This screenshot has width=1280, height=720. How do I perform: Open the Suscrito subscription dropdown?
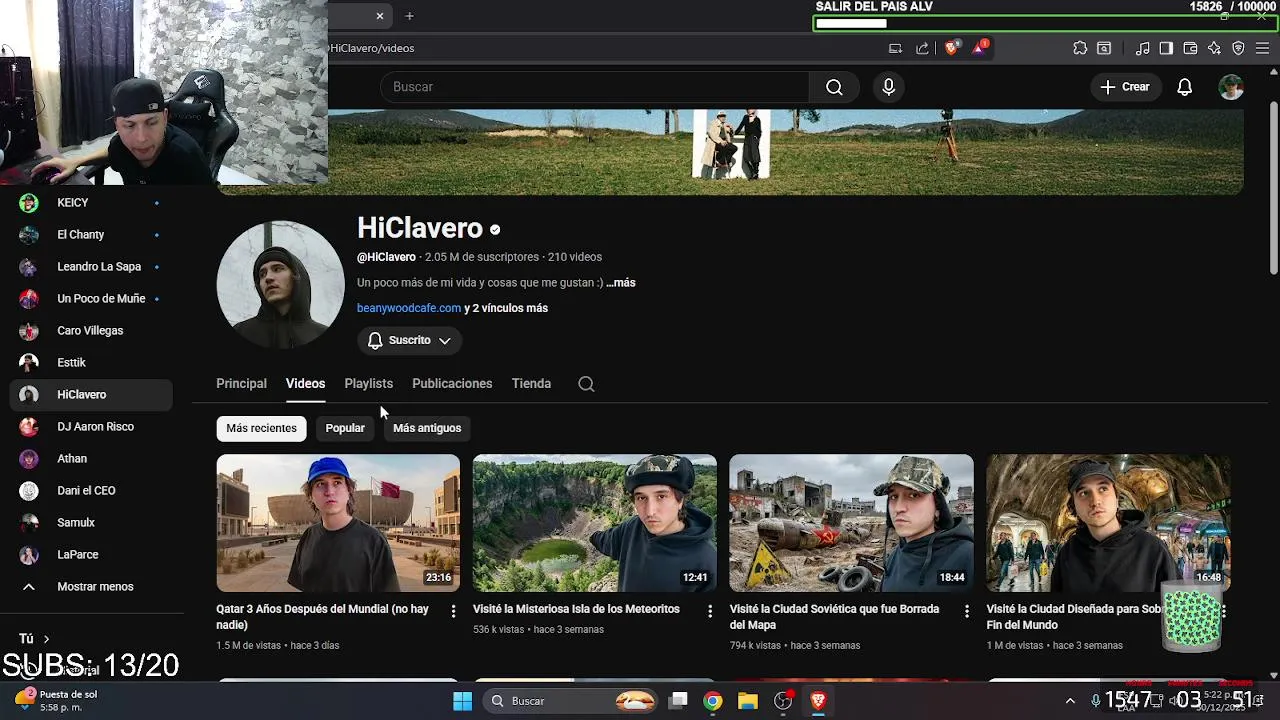(409, 341)
